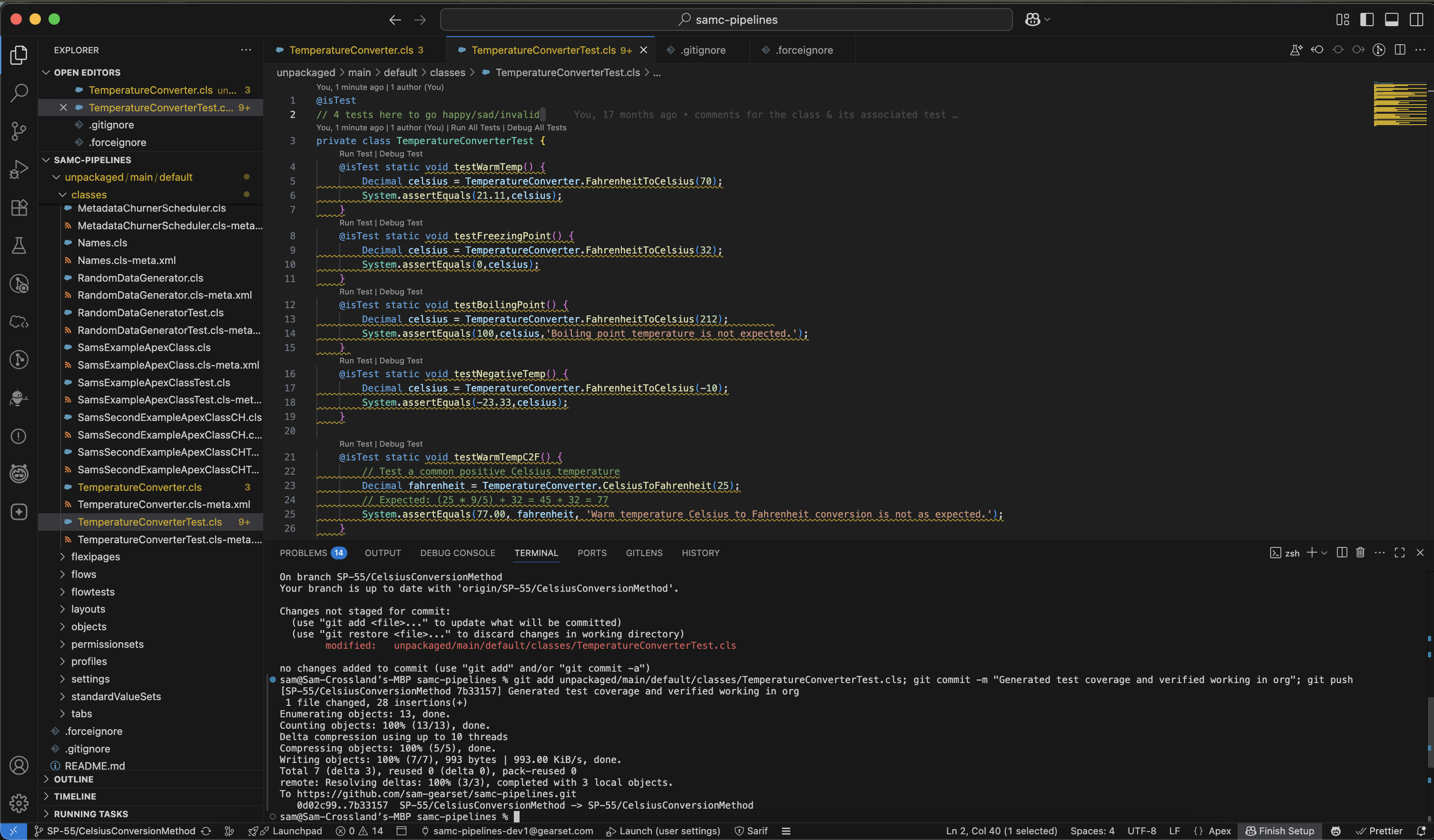Collapse the OPEN EDITORS section
The image size is (1434, 840).
(87, 72)
